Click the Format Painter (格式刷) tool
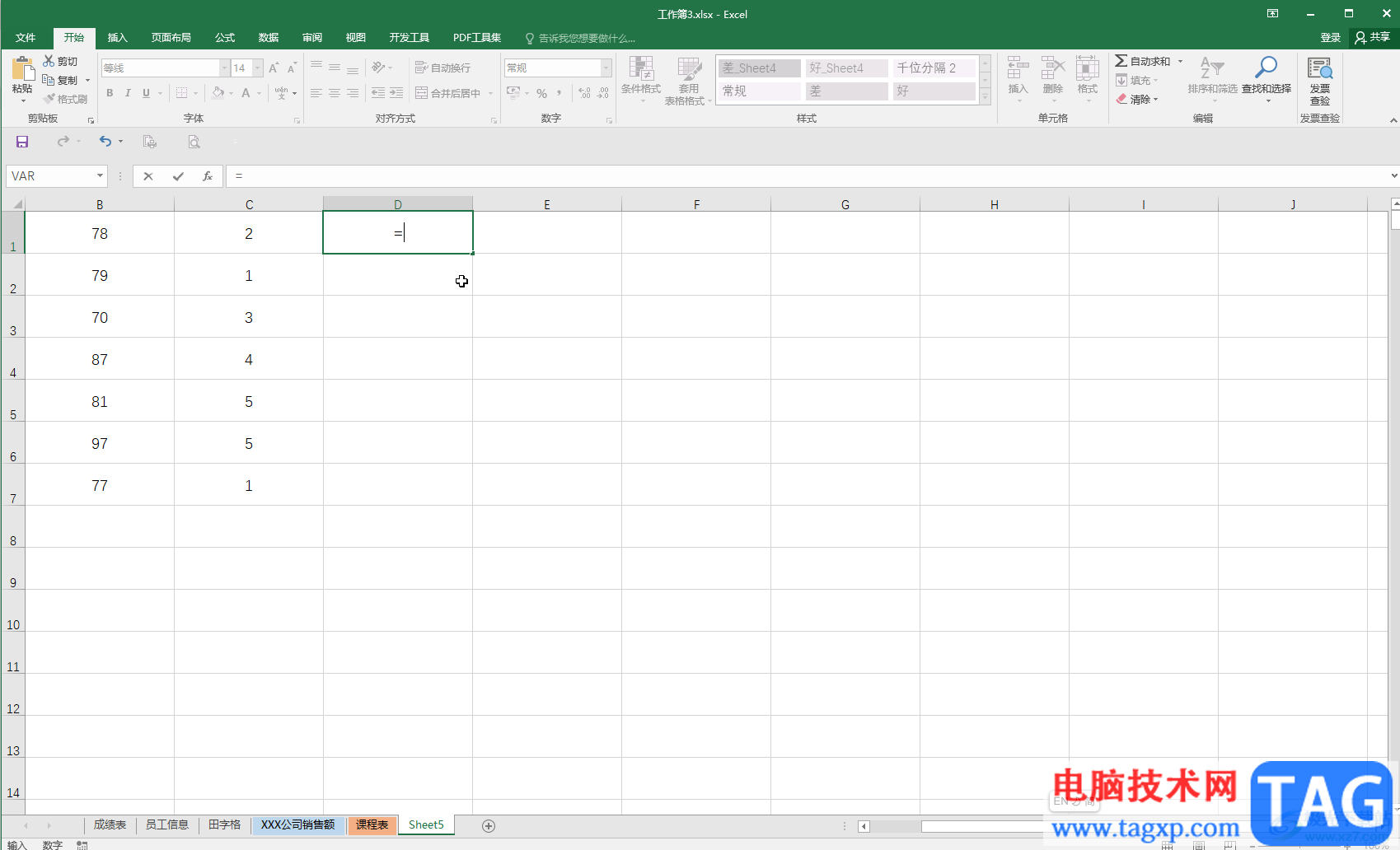 [x=66, y=99]
